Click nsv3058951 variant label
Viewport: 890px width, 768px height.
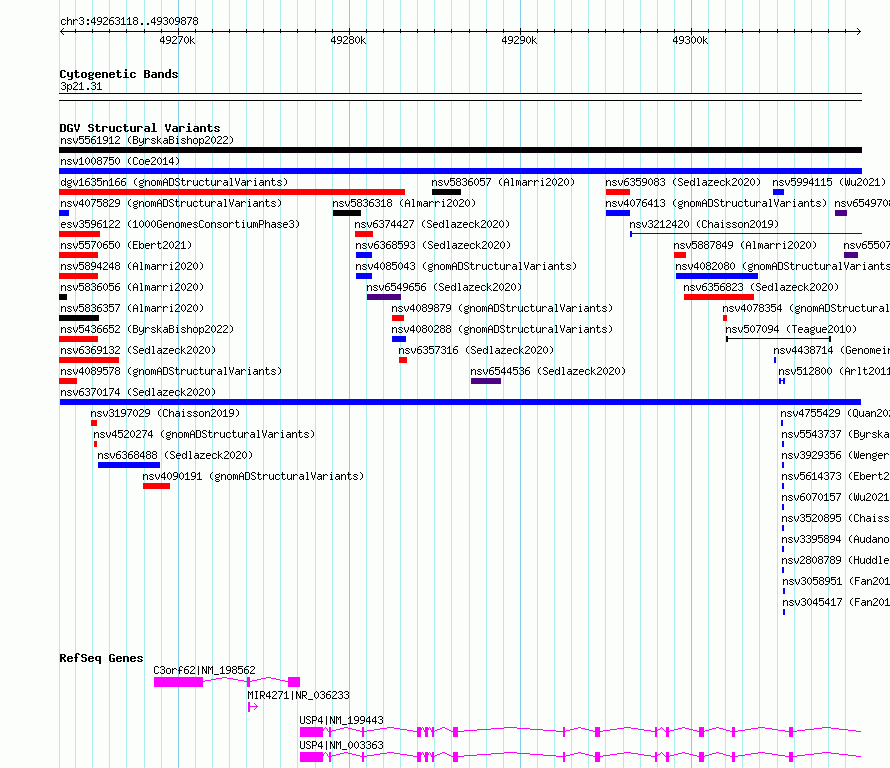click(x=836, y=581)
